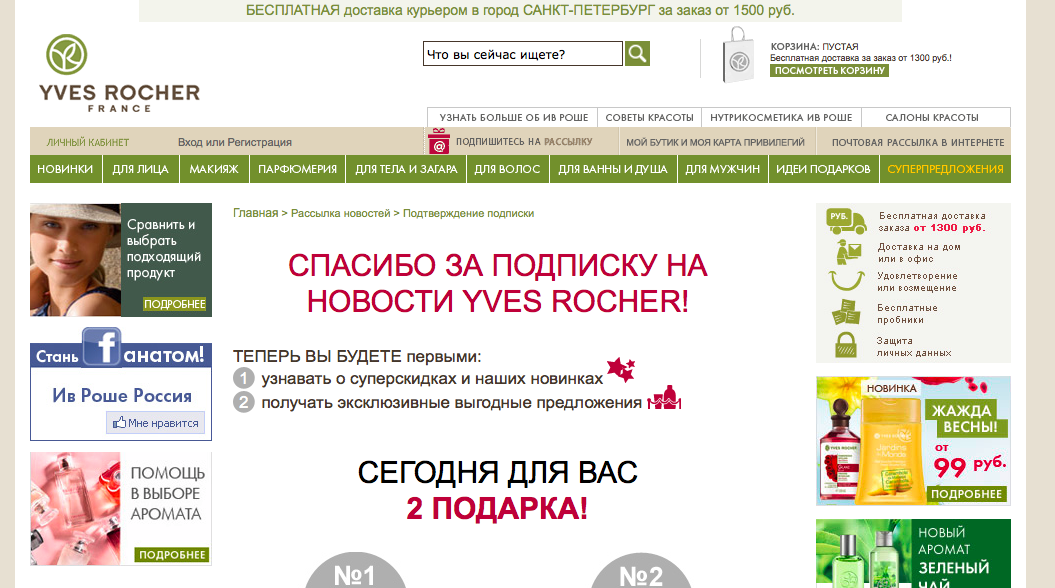Click the padlock data protection icon
Screen dimensions: 1055x588
point(846,344)
